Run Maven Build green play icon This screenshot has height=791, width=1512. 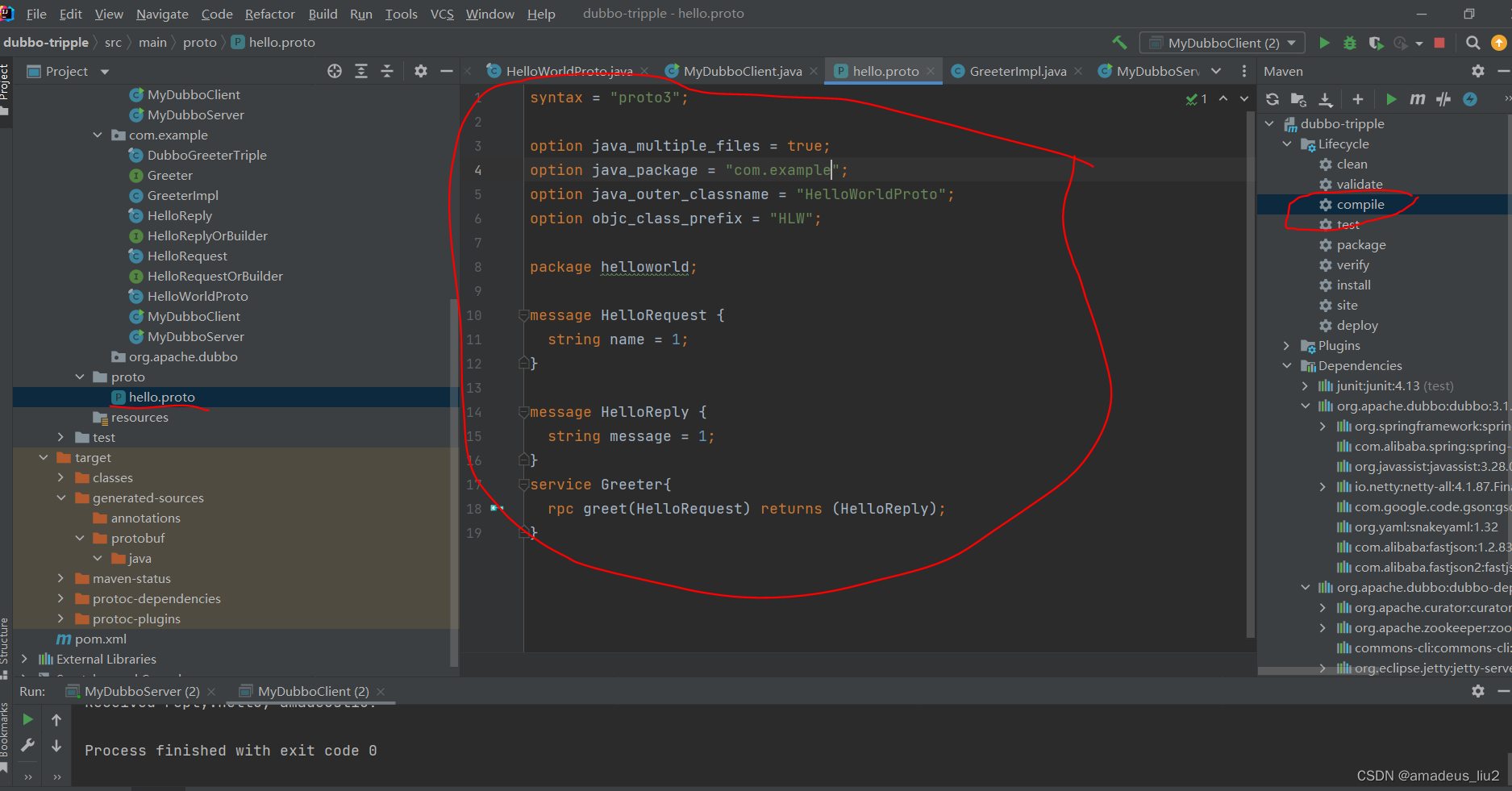click(x=1391, y=99)
